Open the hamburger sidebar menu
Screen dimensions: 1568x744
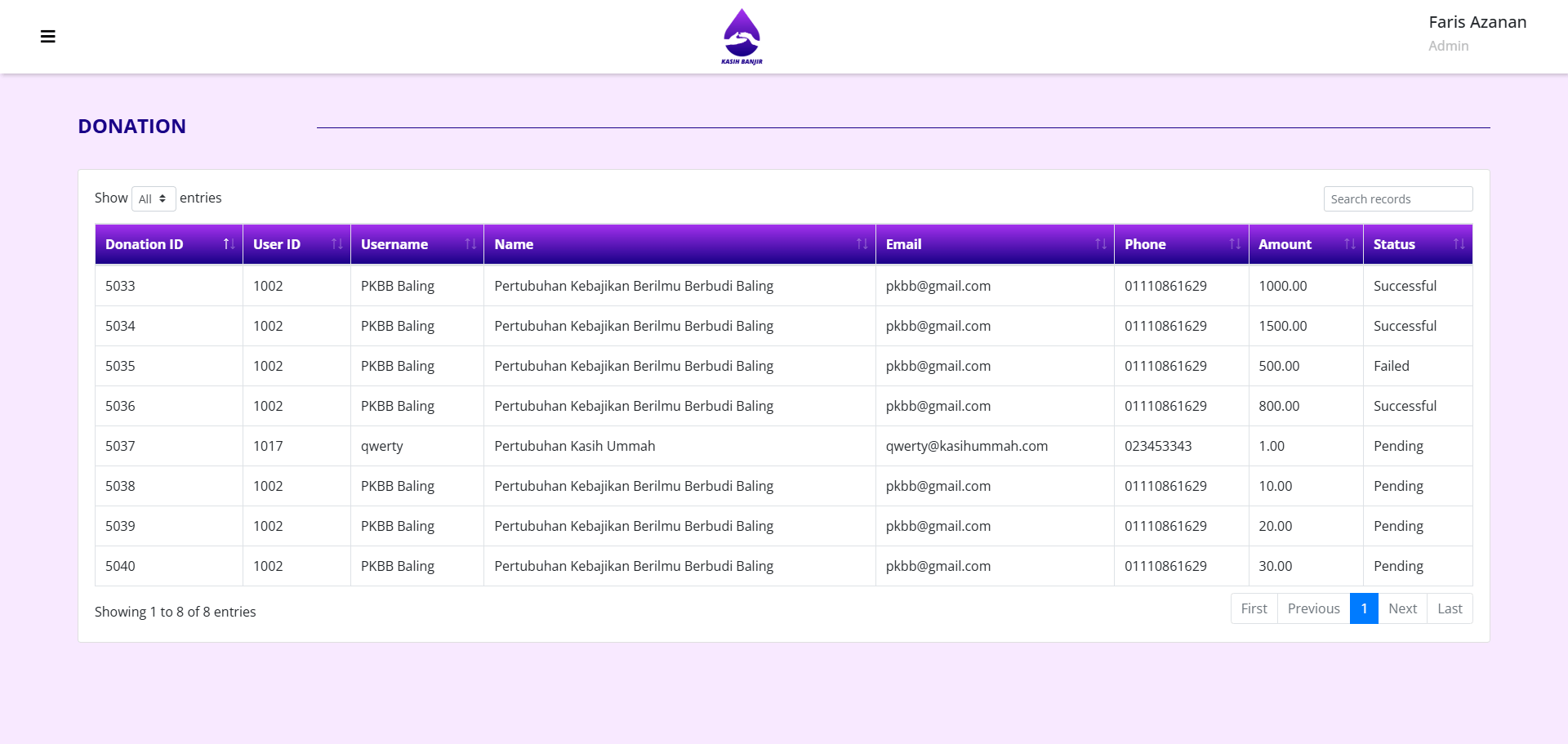48,37
